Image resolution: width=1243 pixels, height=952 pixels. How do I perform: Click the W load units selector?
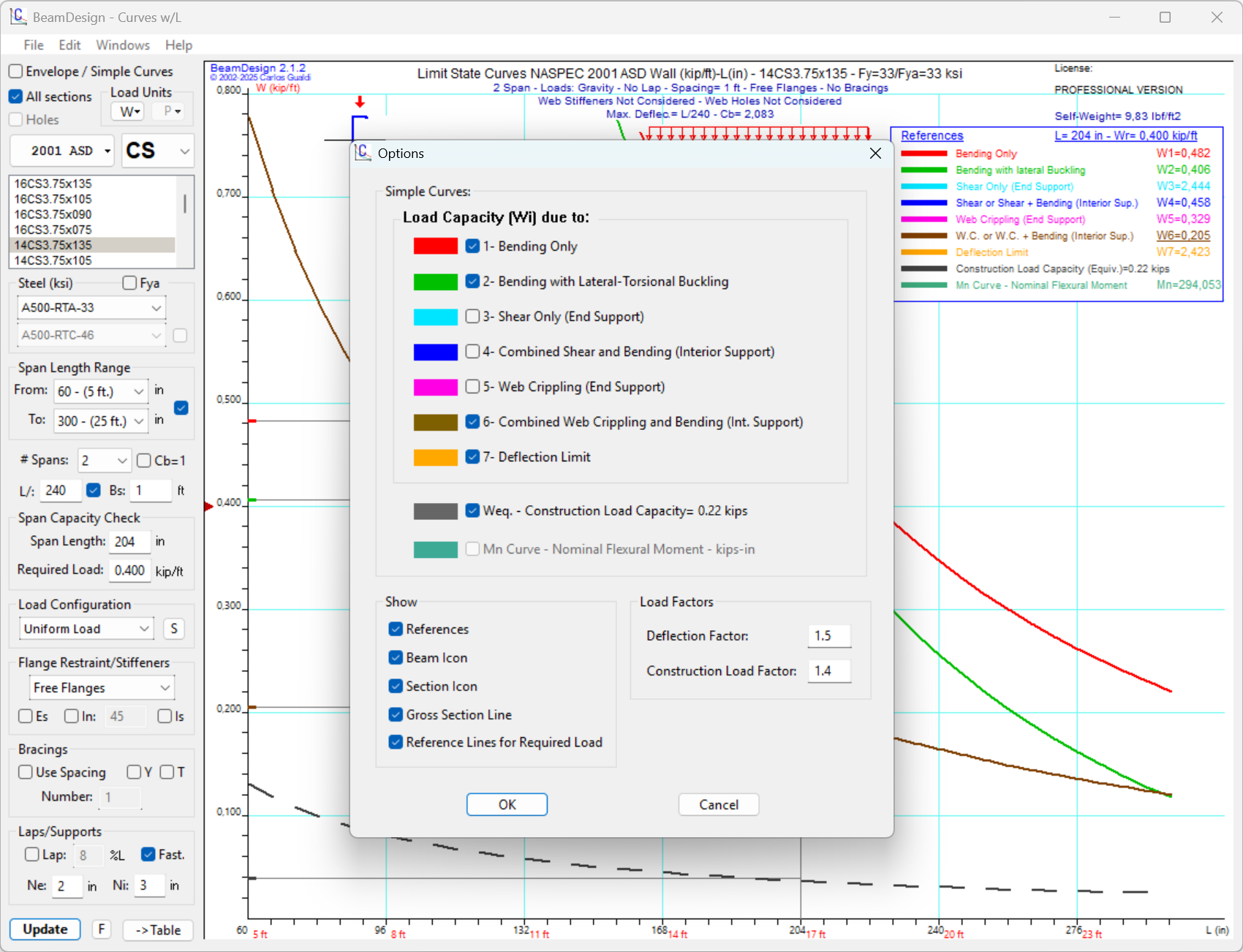pos(129,112)
